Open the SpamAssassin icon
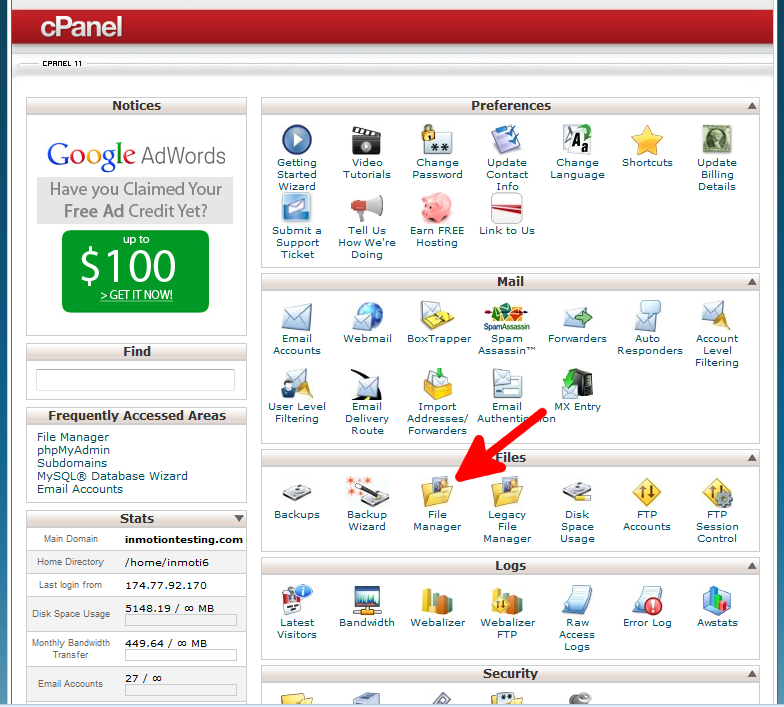This screenshot has height=707, width=784. 506,316
